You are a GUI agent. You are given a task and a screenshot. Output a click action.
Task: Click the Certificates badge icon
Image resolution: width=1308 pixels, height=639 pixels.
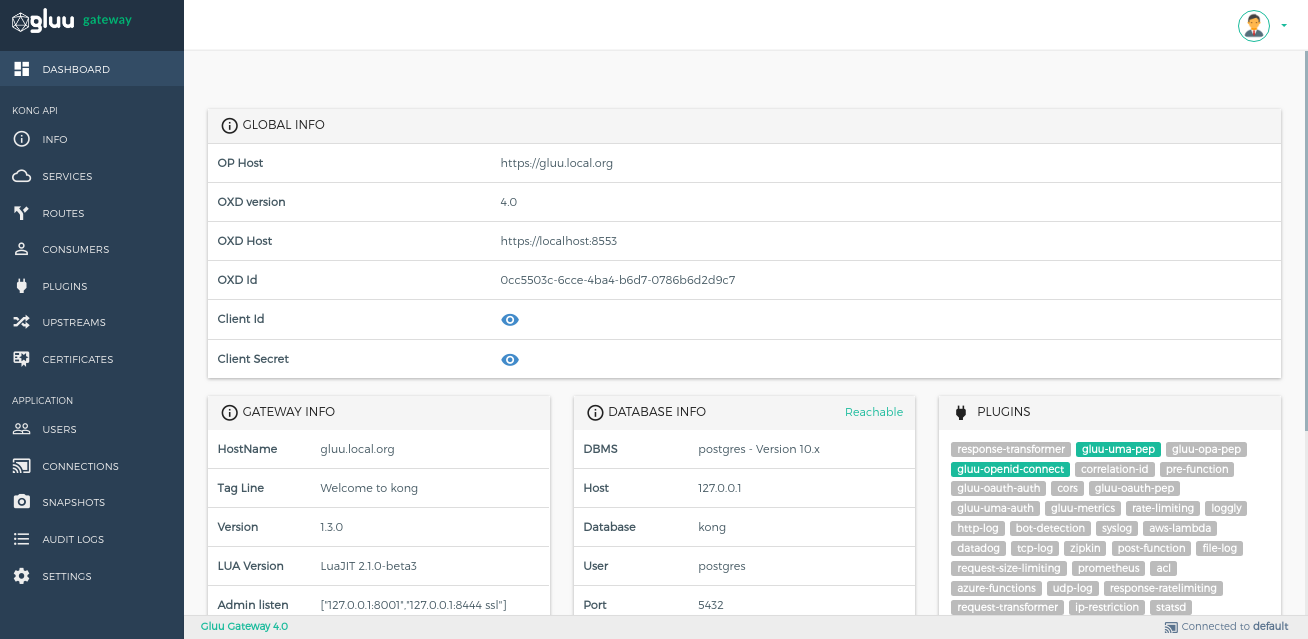pos(21,359)
